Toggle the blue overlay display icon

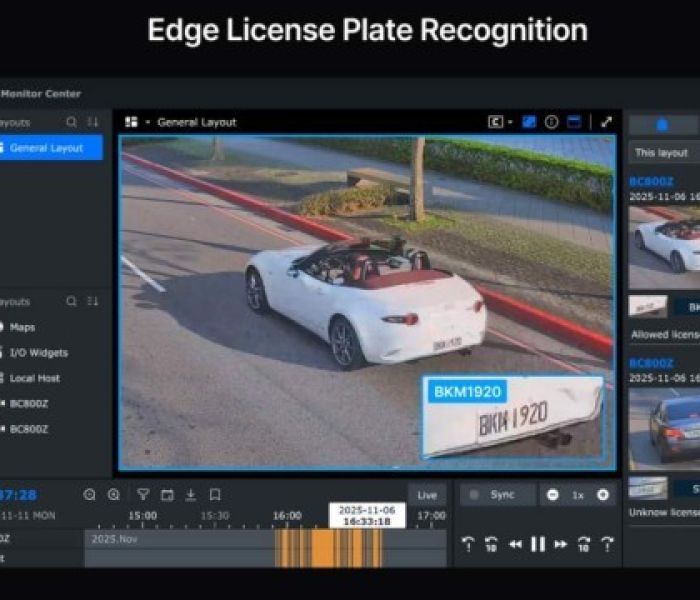529,122
